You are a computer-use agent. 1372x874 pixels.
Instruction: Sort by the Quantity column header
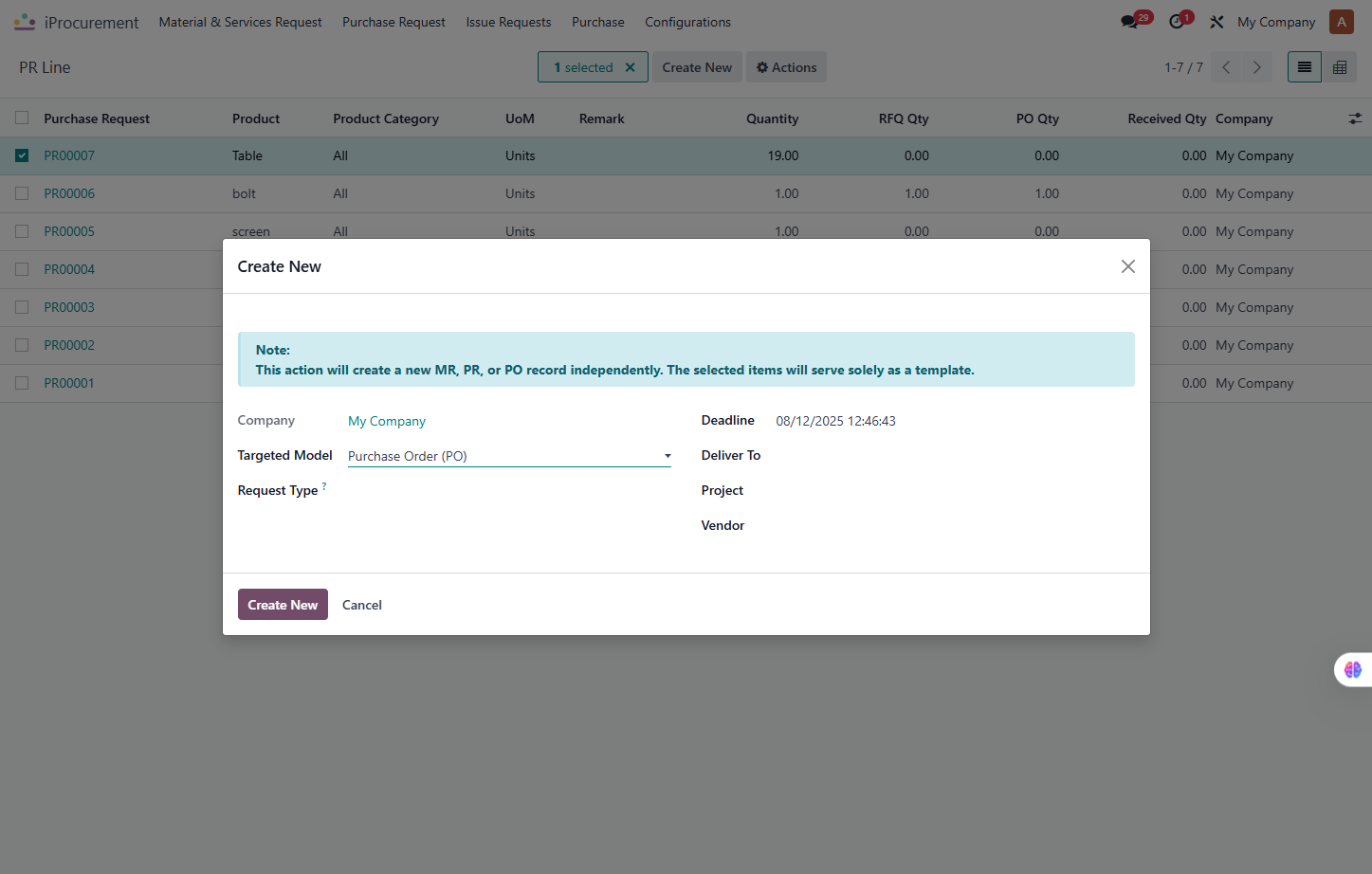tap(772, 118)
